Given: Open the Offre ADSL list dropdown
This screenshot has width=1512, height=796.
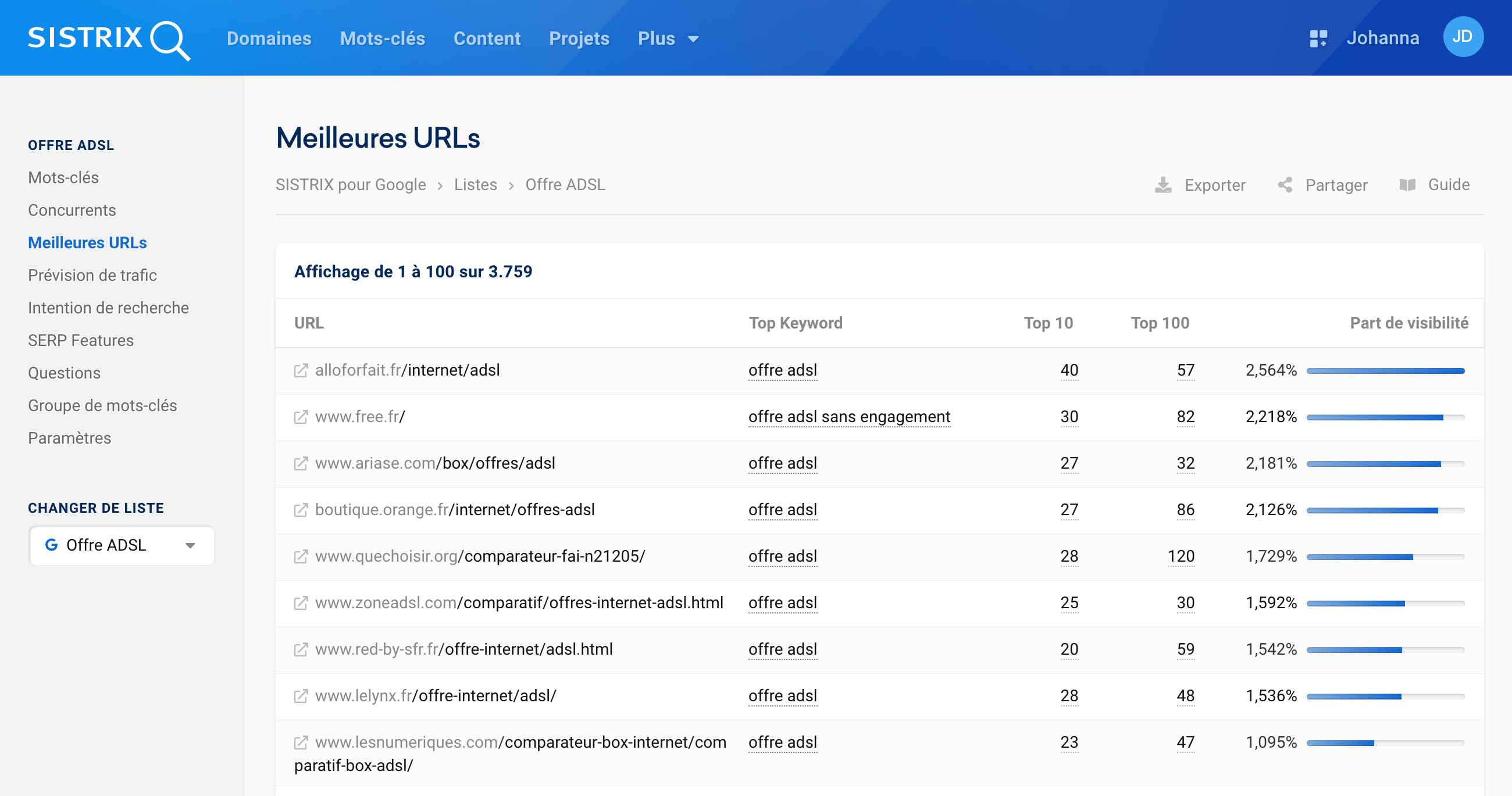Looking at the screenshot, I should pos(122,545).
